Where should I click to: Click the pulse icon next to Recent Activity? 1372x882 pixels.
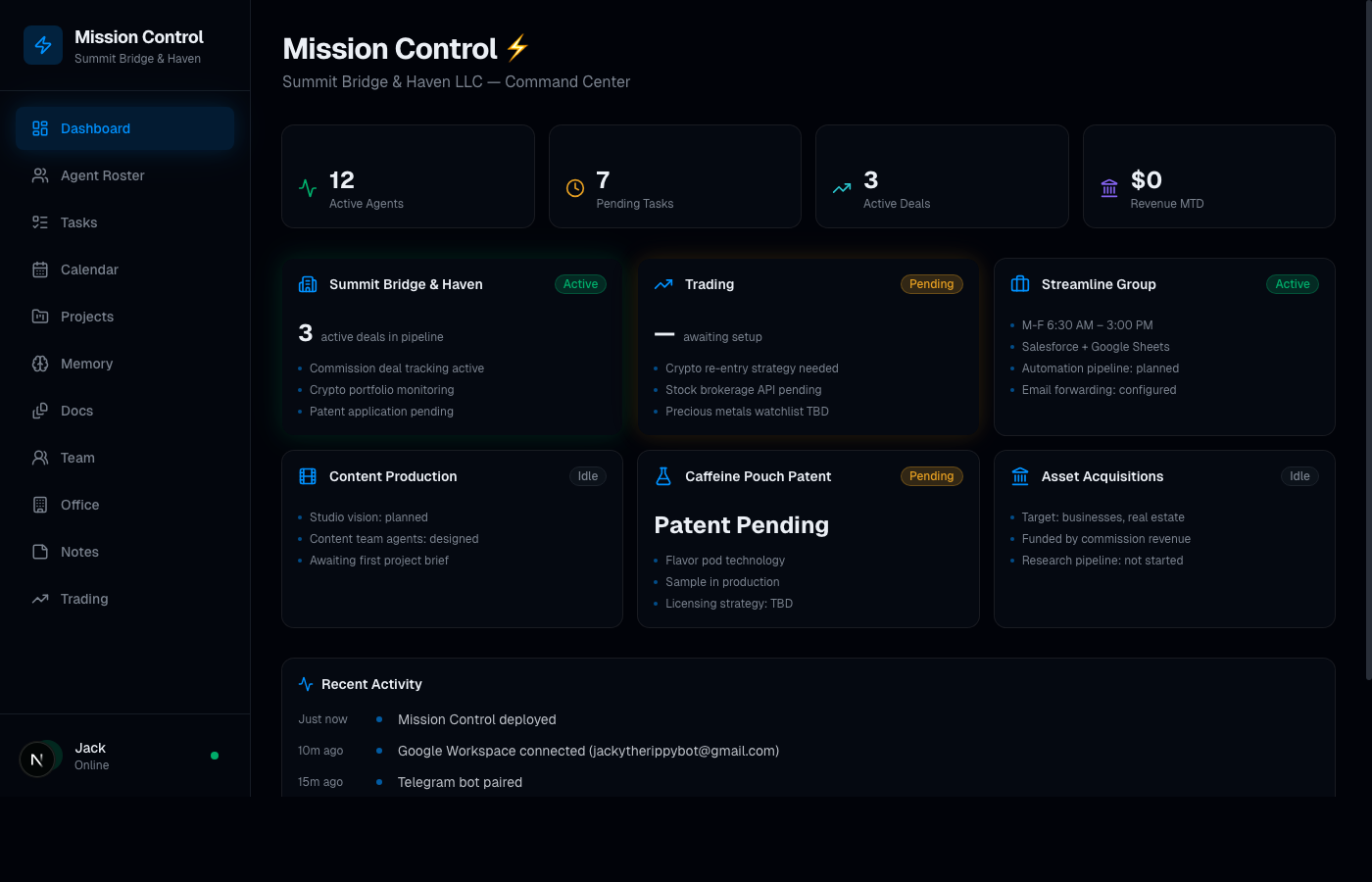click(306, 684)
